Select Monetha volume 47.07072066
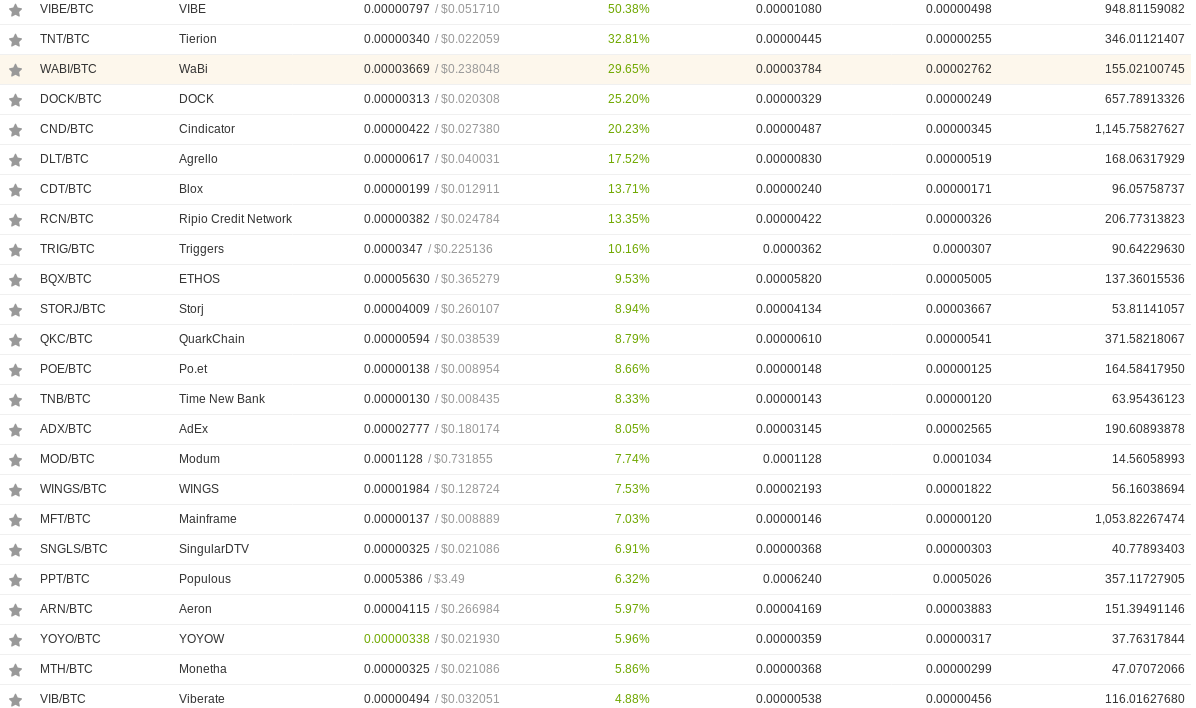Viewport: 1196px width, 708px height. [1148, 669]
